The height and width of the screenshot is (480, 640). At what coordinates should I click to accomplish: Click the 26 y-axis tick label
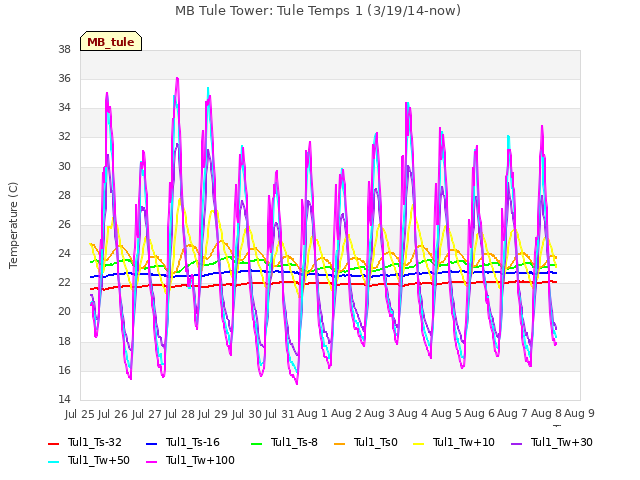[64, 224]
